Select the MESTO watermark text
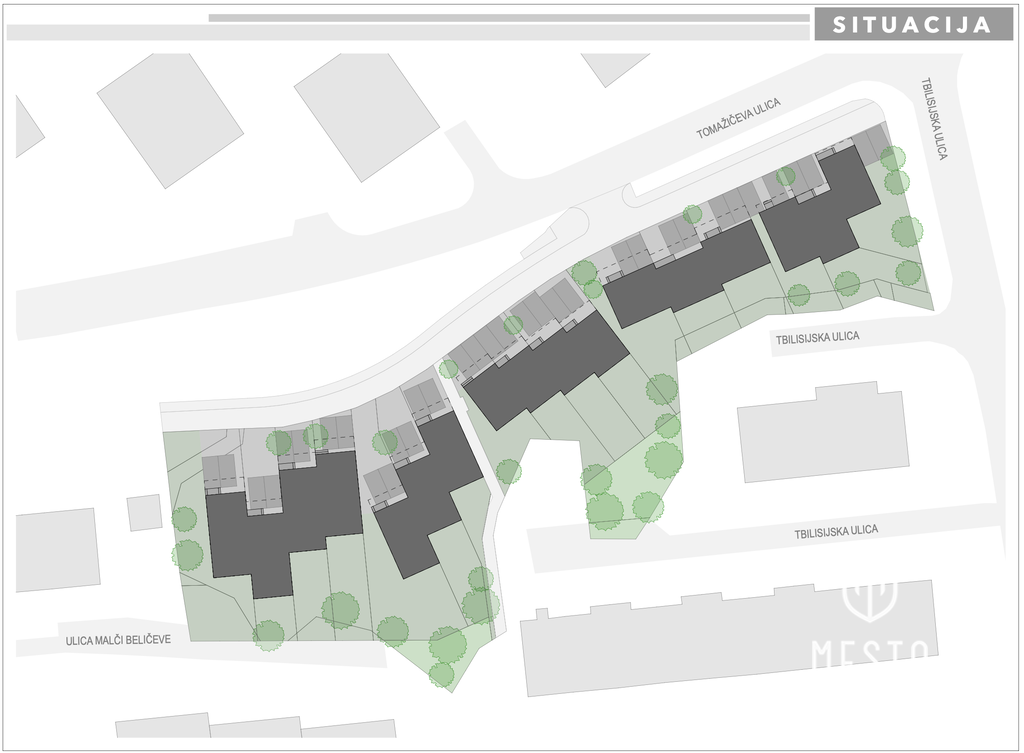This screenshot has width=1024, height=753. point(870,653)
